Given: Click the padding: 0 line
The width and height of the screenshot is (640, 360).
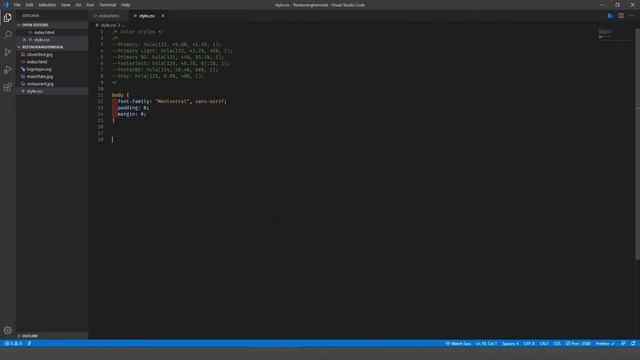Looking at the screenshot, I should click(133, 108).
